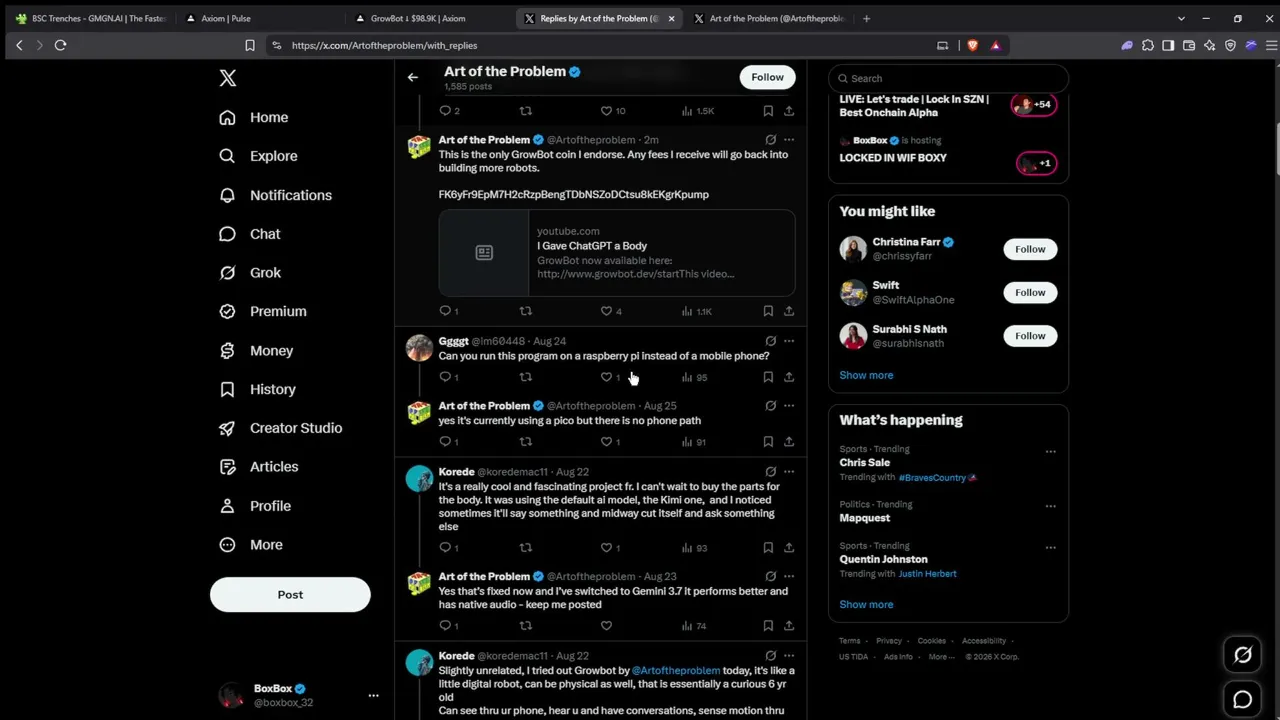Bookmark the 'switched to Gemini' reply
The image size is (1280, 720).
(x=768, y=626)
